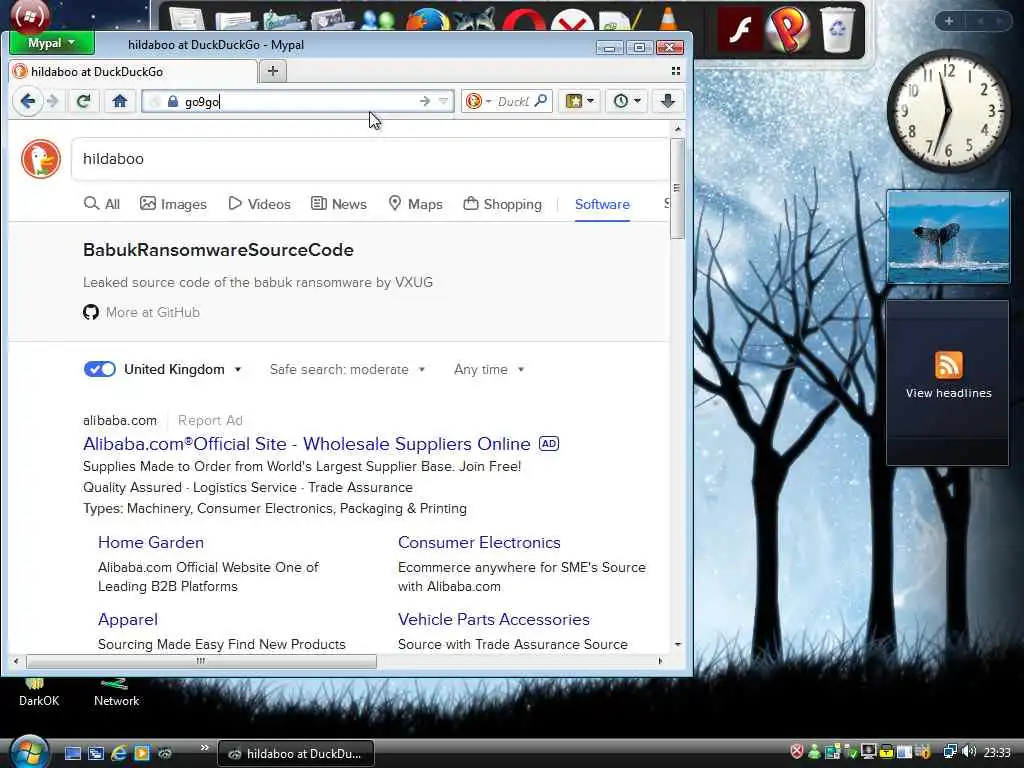Open the More at GitHub link
This screenshot has width=1024, height=768.
pyautogui.click(x=153, y=312)
